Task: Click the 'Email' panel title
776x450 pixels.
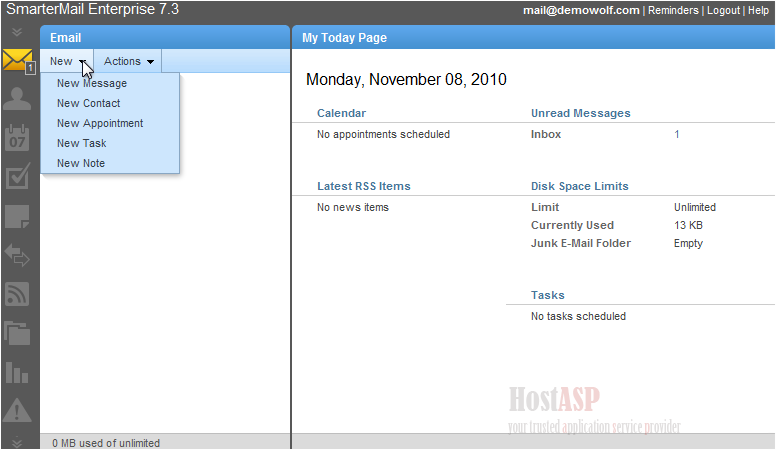Action: pyautogui.click(x=65, y=38)
